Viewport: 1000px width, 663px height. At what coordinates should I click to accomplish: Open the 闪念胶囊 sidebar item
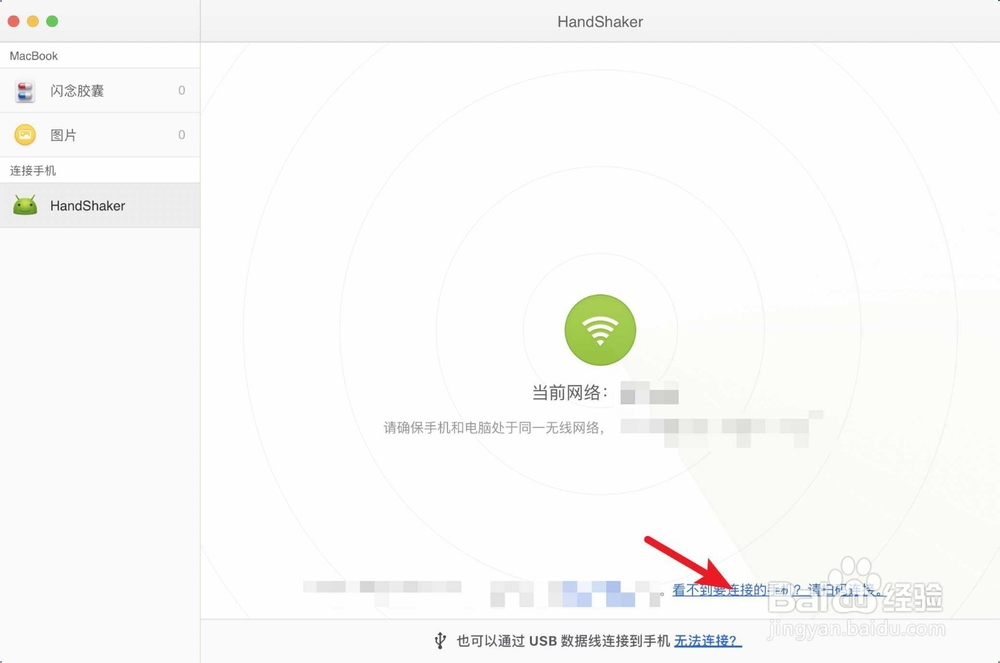pos(100,91)
